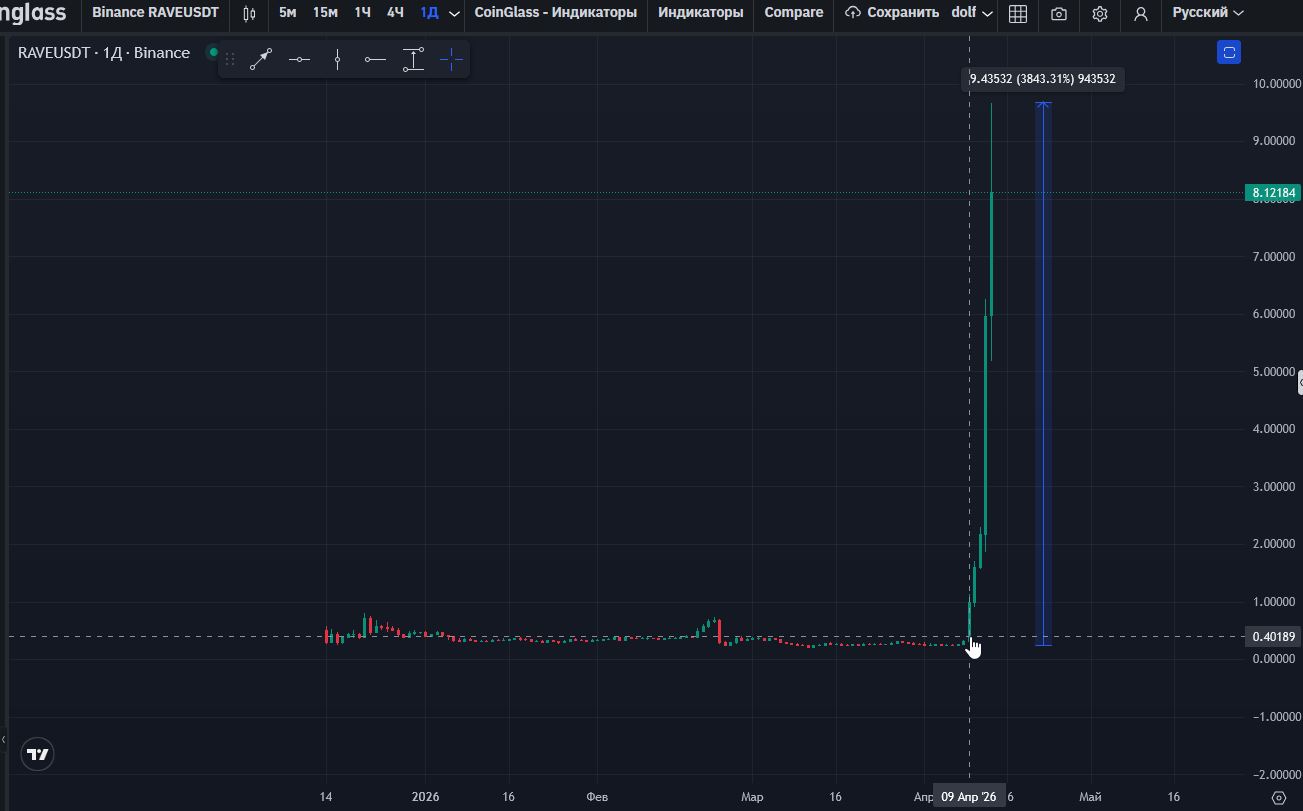Expand the left side panel arrow

[4, 740]
